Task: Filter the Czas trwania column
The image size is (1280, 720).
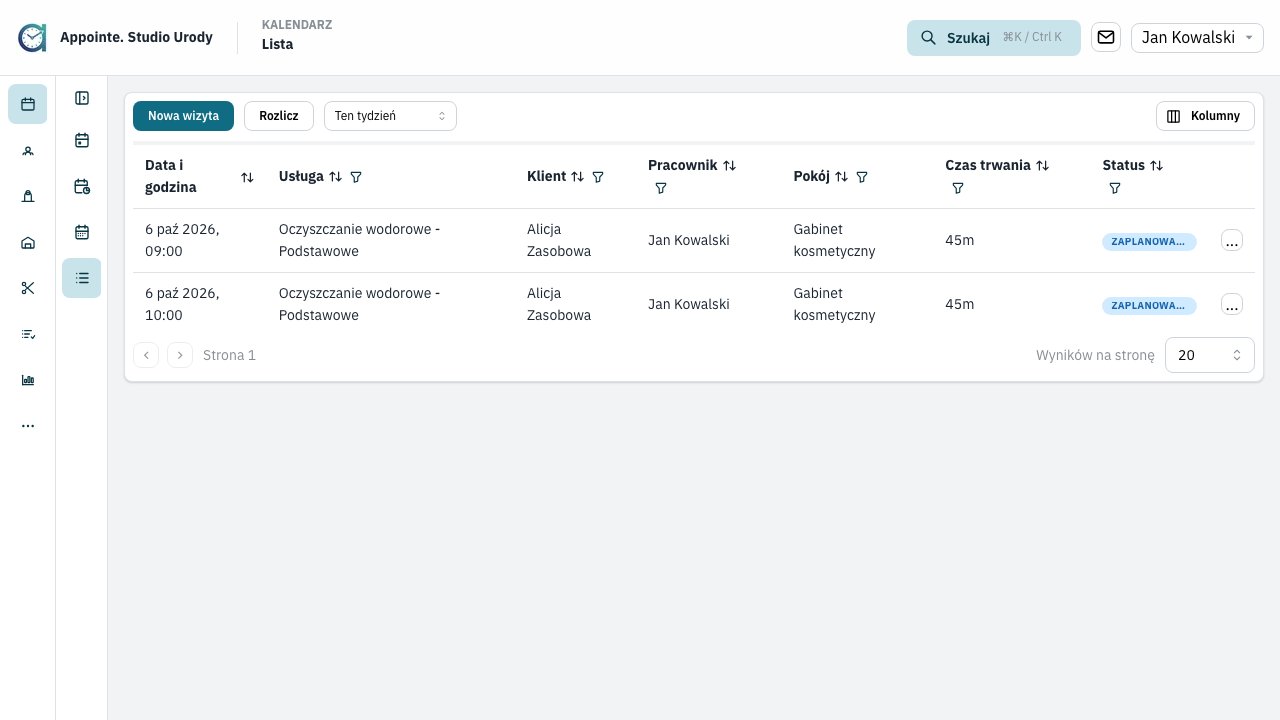Action: pyautogui.click(x=958, y=188)
